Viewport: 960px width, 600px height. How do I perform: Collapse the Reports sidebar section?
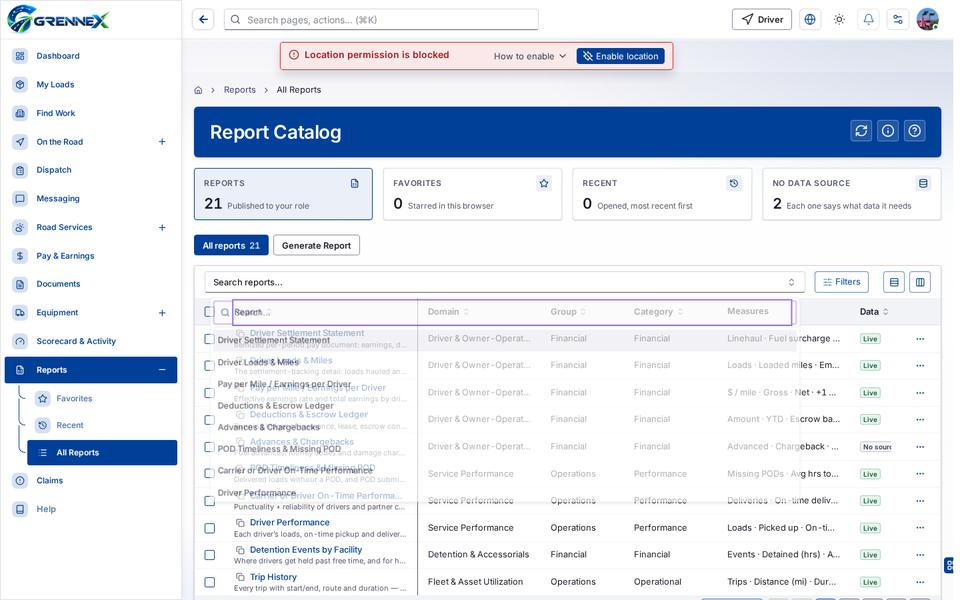point(162,370)
